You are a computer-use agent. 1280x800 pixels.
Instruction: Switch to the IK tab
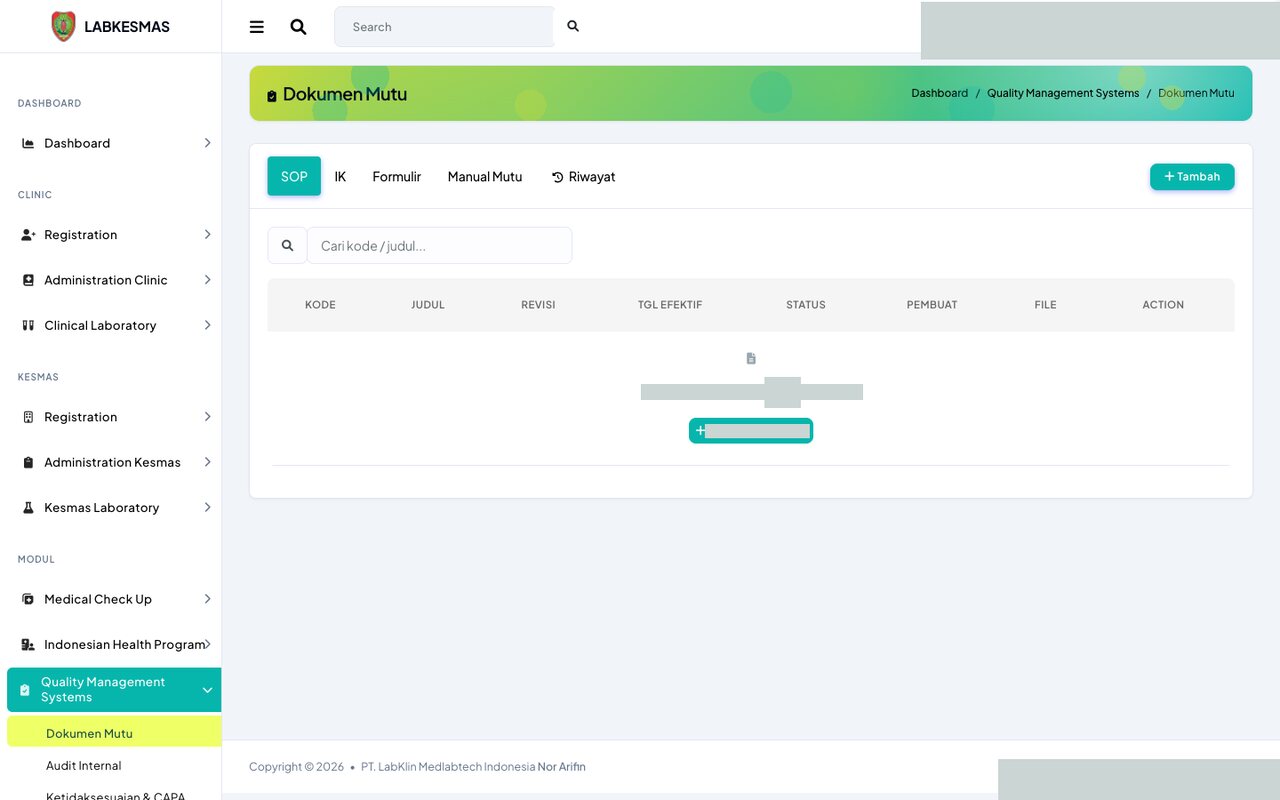340,176
